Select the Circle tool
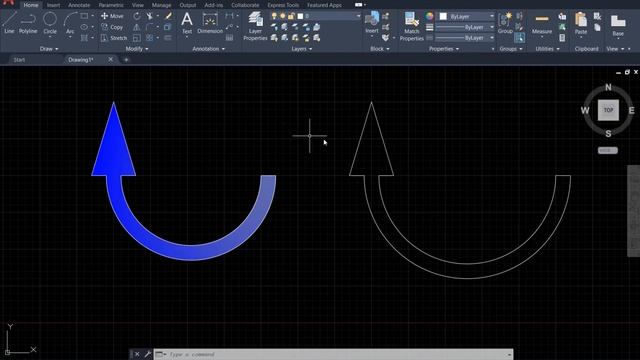The image size is (640, 360). (50, 23)
